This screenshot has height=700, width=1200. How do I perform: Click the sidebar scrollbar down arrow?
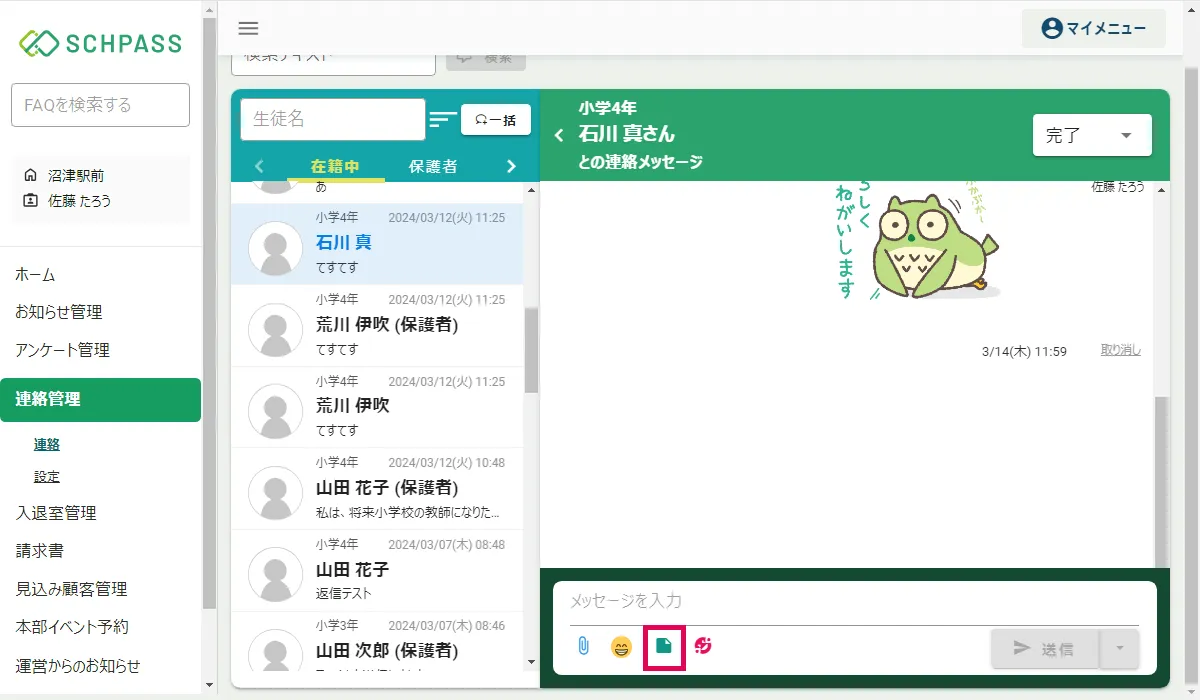pos(208,684)
